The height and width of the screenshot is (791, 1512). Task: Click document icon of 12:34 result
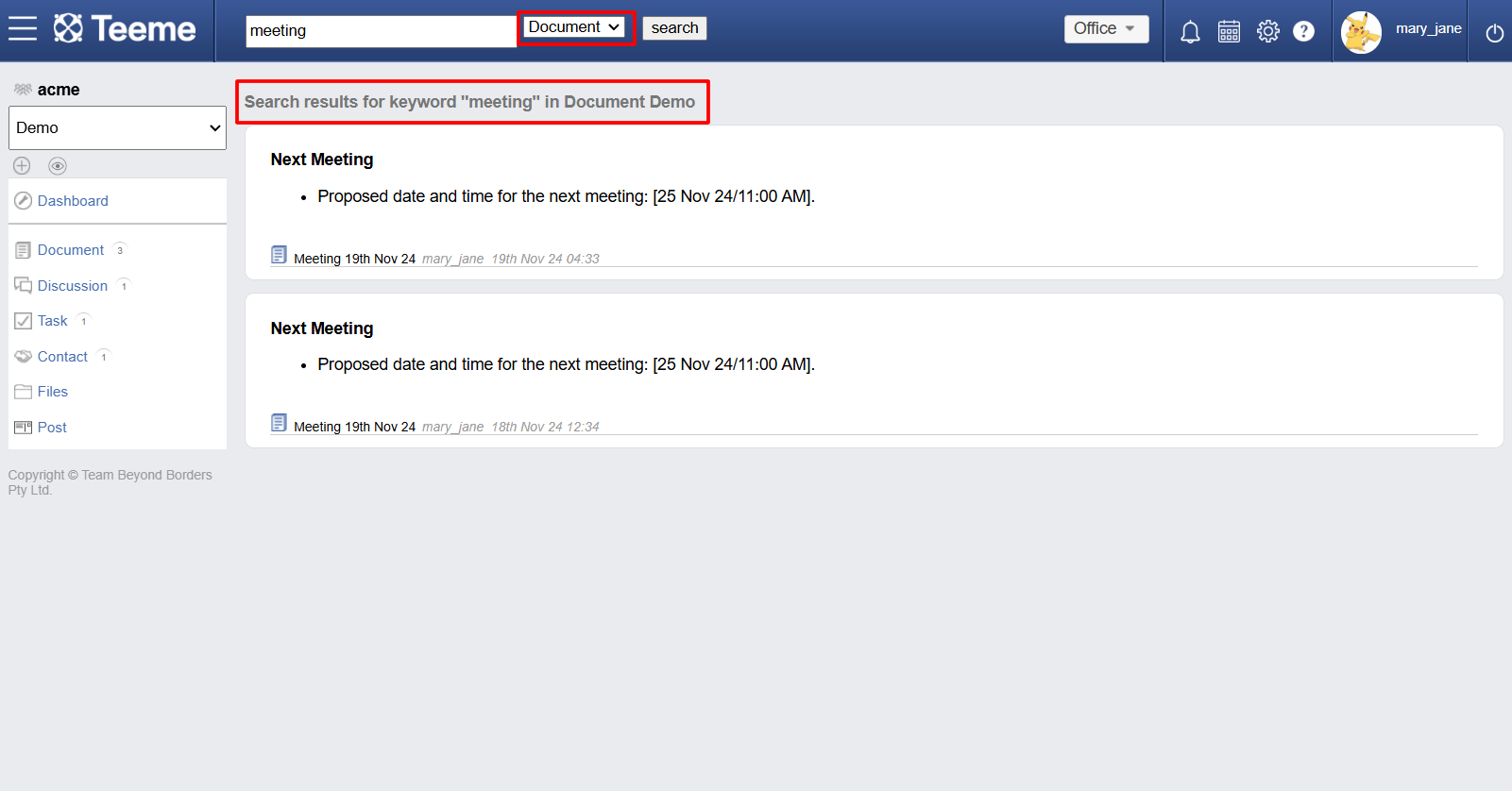(x=279, y=422)
